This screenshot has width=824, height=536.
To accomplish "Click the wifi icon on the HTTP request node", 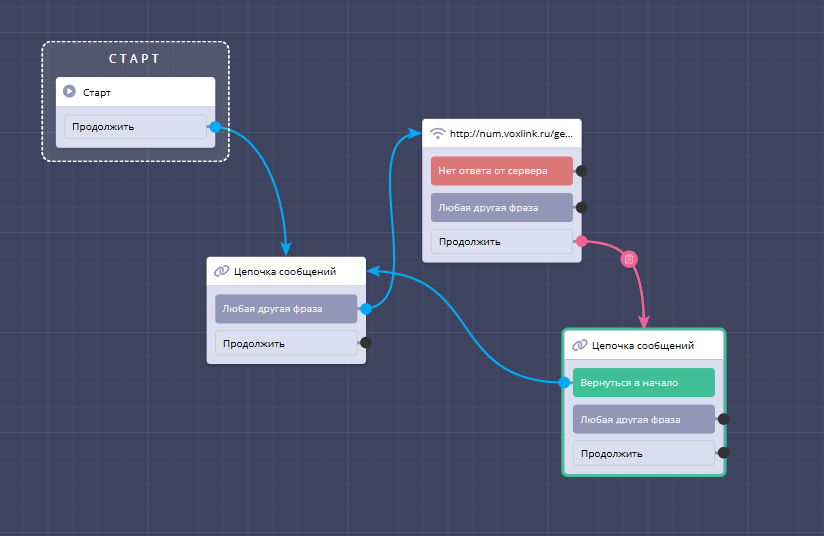I will point(437,133).
